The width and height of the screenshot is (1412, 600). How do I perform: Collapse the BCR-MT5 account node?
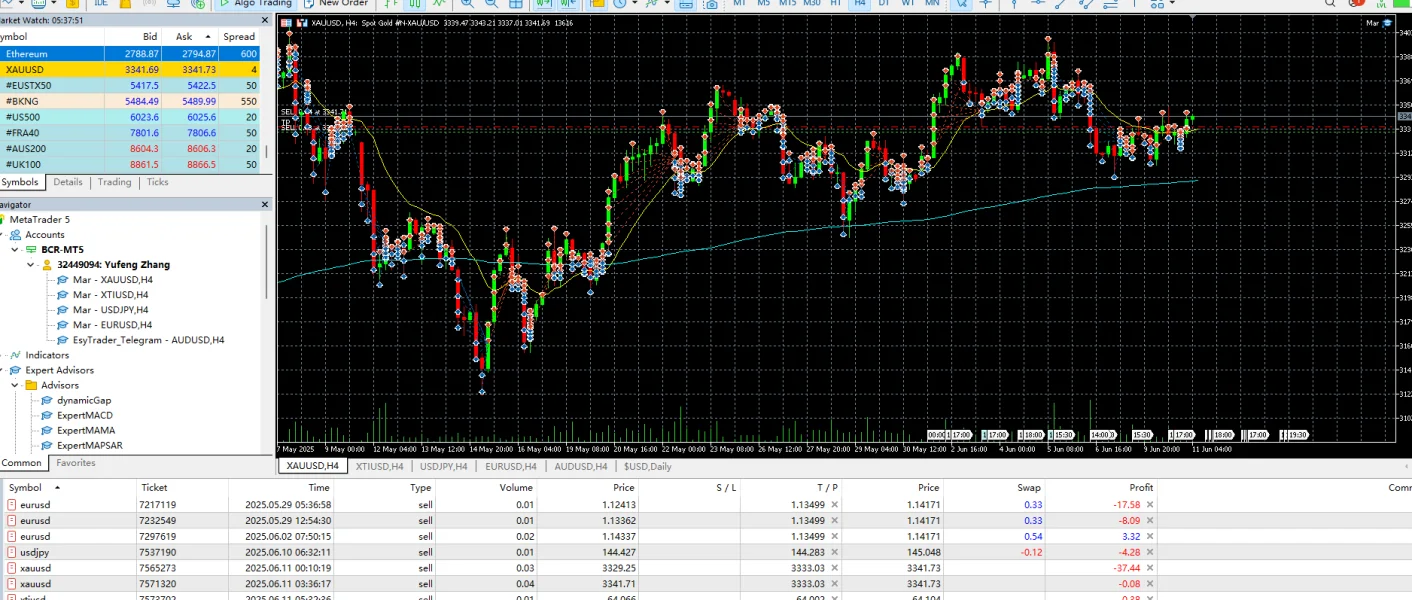16,250
